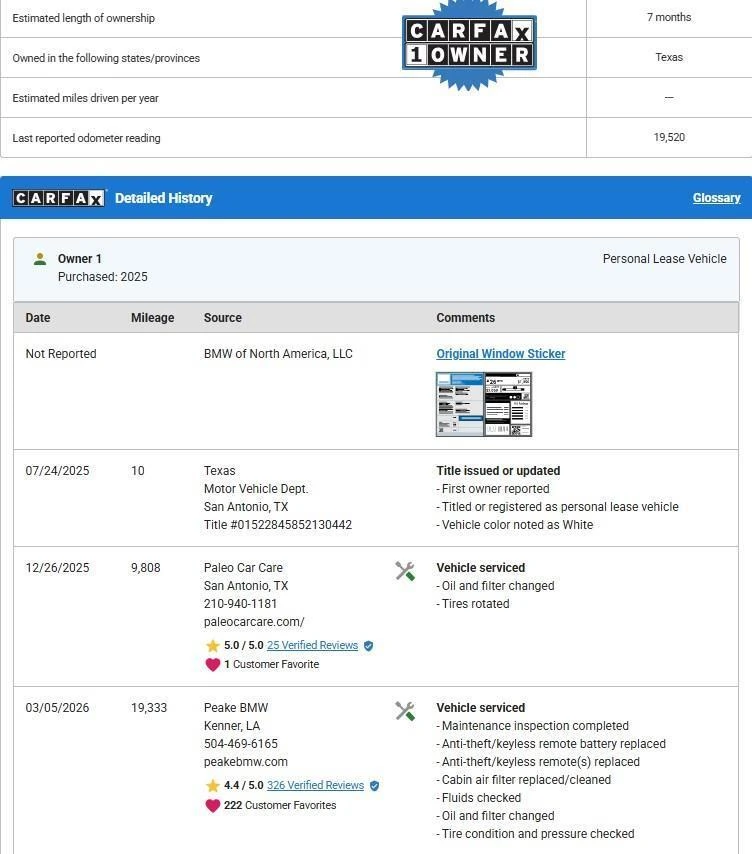752x854 pixels.
Task: Click Last reported odometer reading label
Action: (86, 138)
